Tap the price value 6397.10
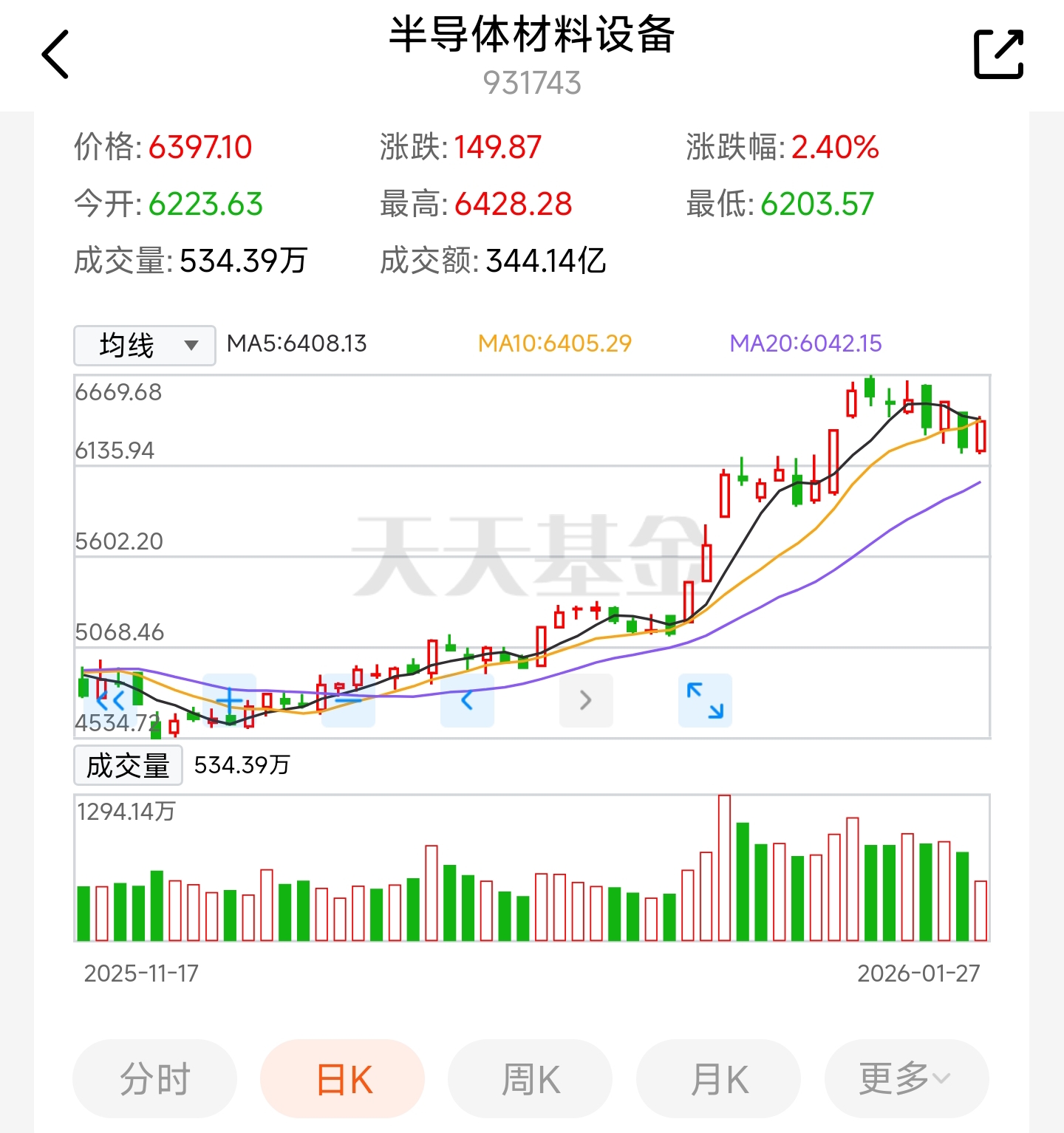Viewport: 1064px width, 1133px height. pyautogui.click(x=200, y=147)
